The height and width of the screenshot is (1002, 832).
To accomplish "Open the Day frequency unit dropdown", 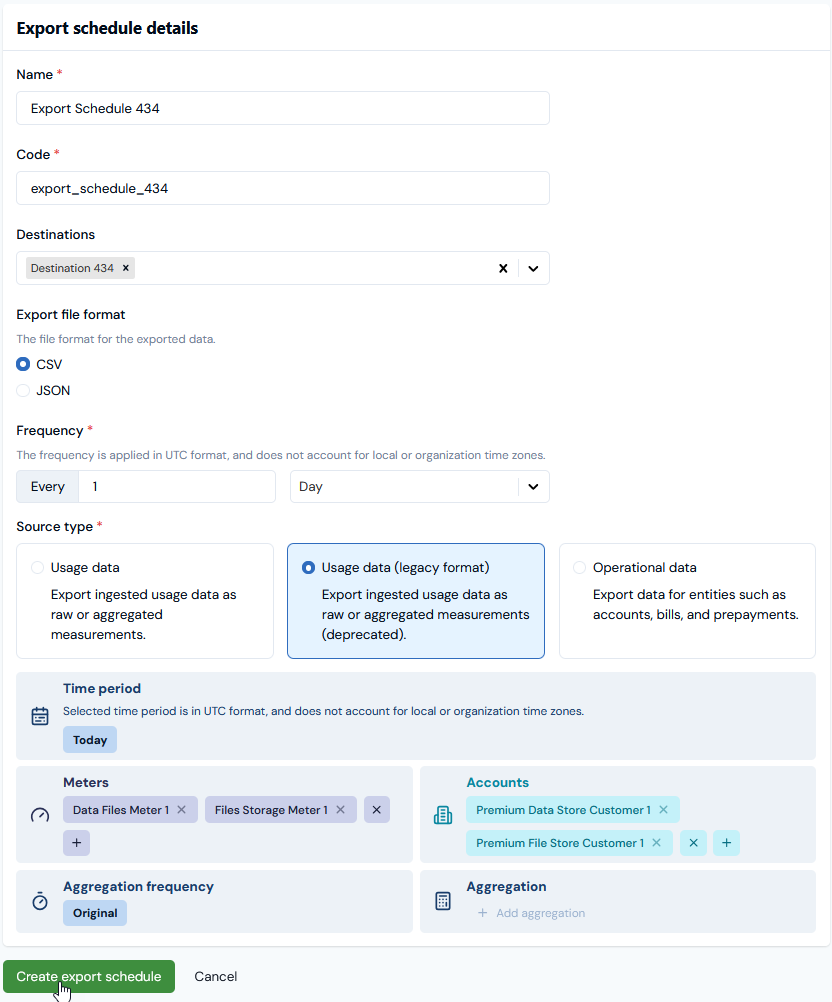I will [x=420, y=487].
